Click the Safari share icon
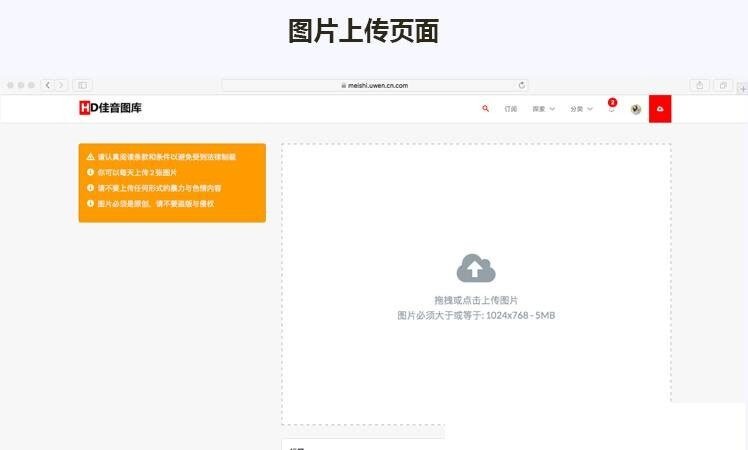 [699, 85]
